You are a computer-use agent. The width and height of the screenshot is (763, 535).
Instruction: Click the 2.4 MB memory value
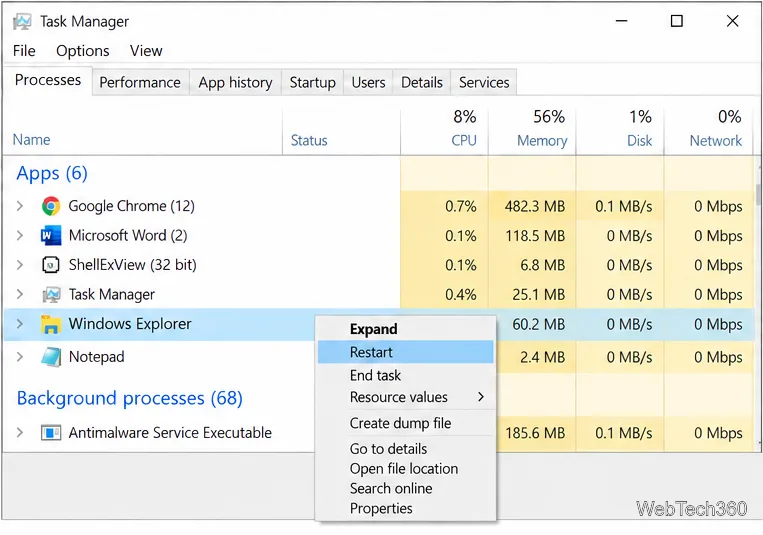(x=542, y=357)
